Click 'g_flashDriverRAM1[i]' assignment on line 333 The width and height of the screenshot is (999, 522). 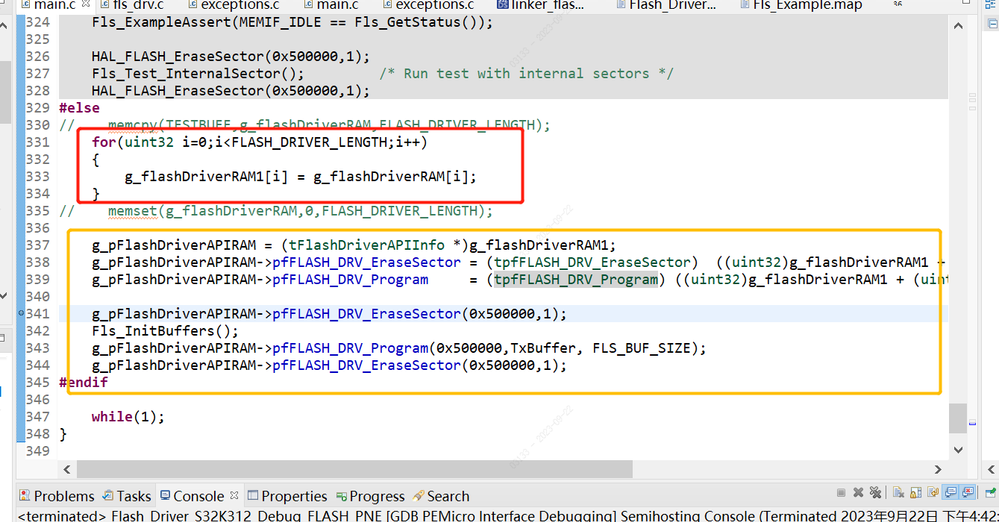(x=206, y=177)
